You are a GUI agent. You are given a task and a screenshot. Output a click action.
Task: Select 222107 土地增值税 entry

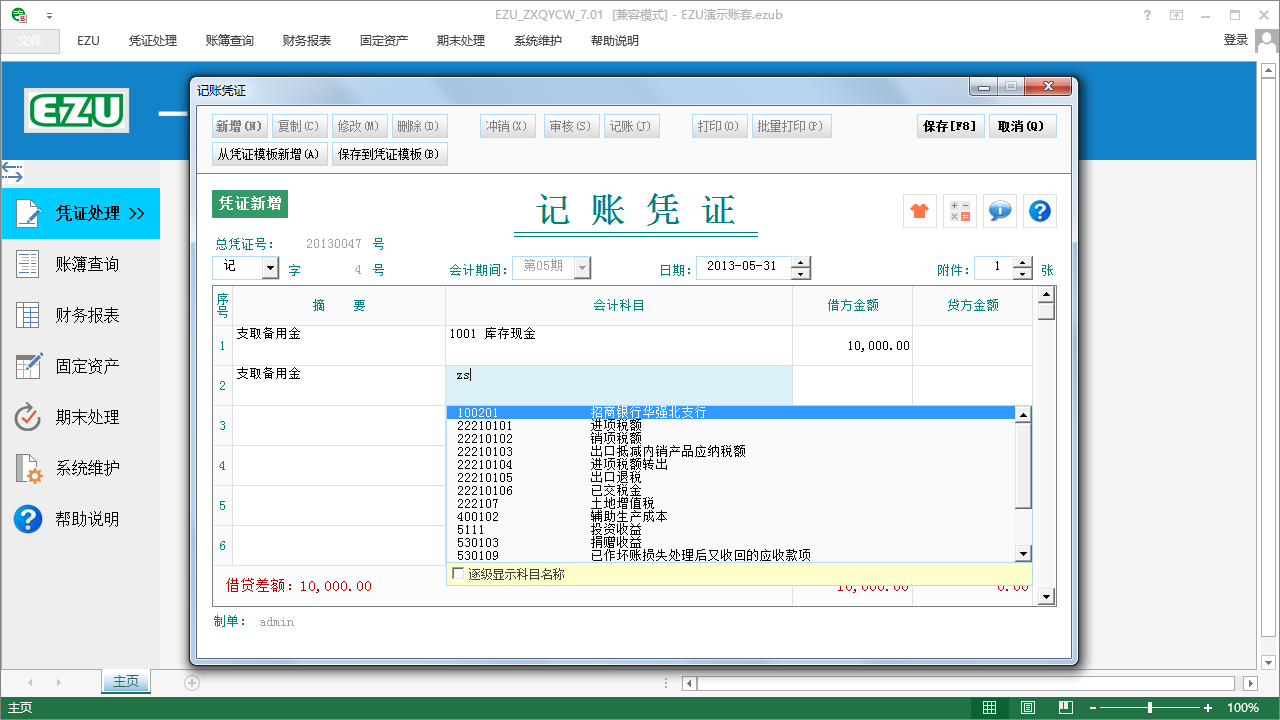pos(730,503)
